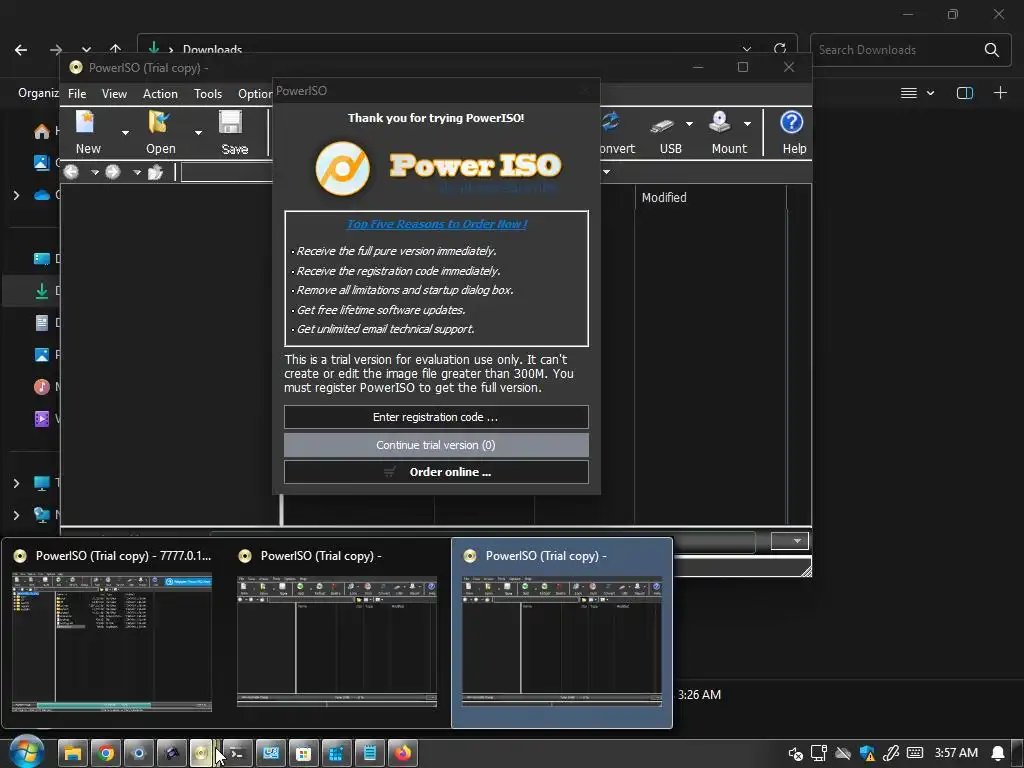The image size is (1024, 768).
Task: Go forward using PowerISO's round forward arrow
Action: 113,172
